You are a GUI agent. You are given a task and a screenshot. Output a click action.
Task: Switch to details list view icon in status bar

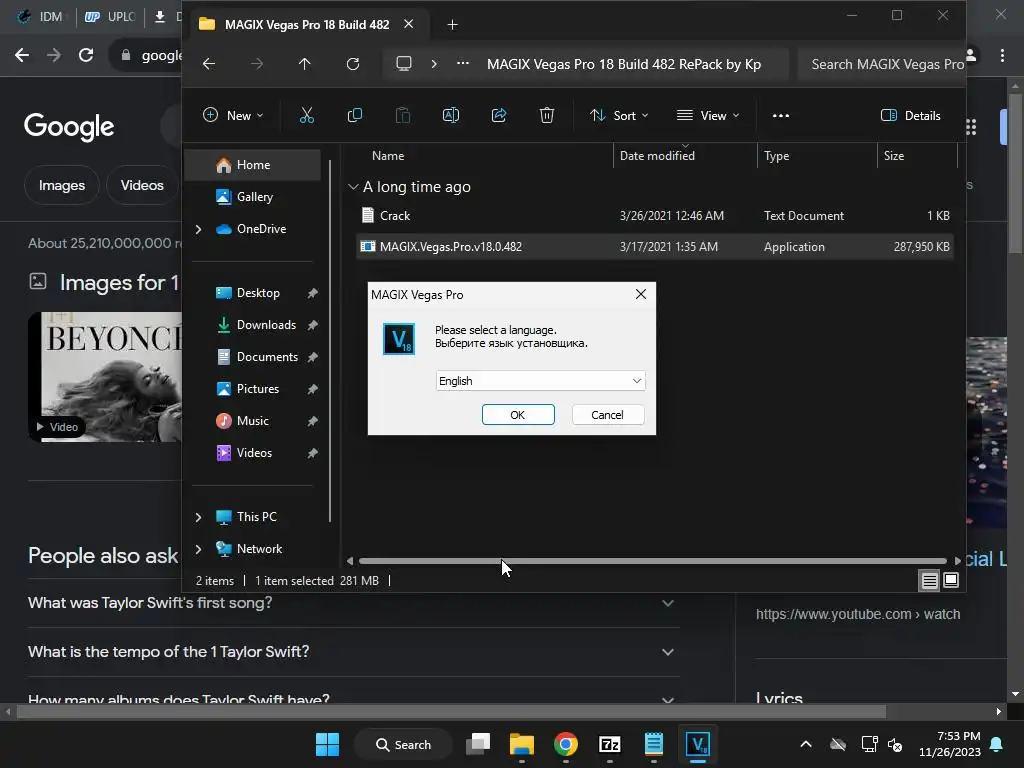[929, 580]
